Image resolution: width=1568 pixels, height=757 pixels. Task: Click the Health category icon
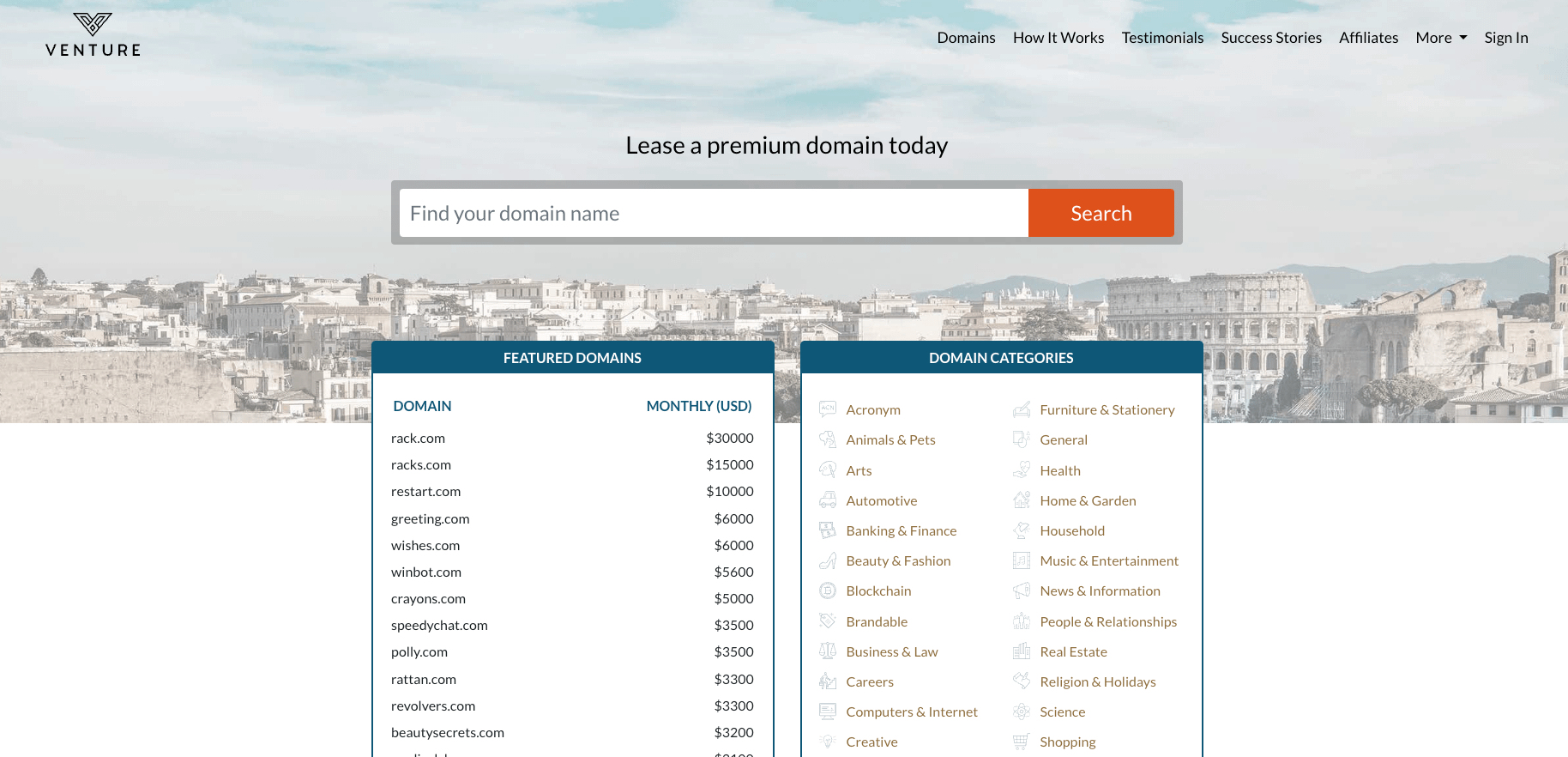(1022, 470)
